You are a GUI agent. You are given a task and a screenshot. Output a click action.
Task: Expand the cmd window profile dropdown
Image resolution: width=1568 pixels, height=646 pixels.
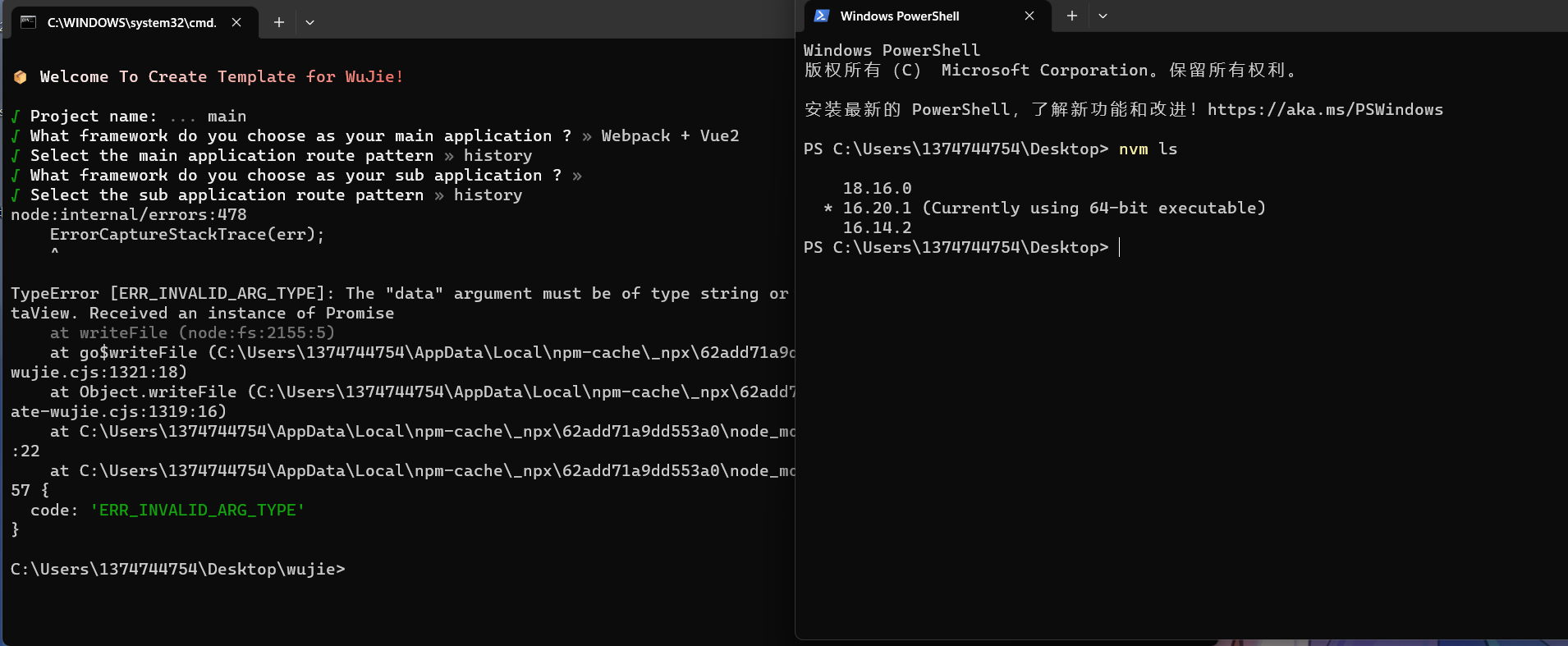(309, 22)
